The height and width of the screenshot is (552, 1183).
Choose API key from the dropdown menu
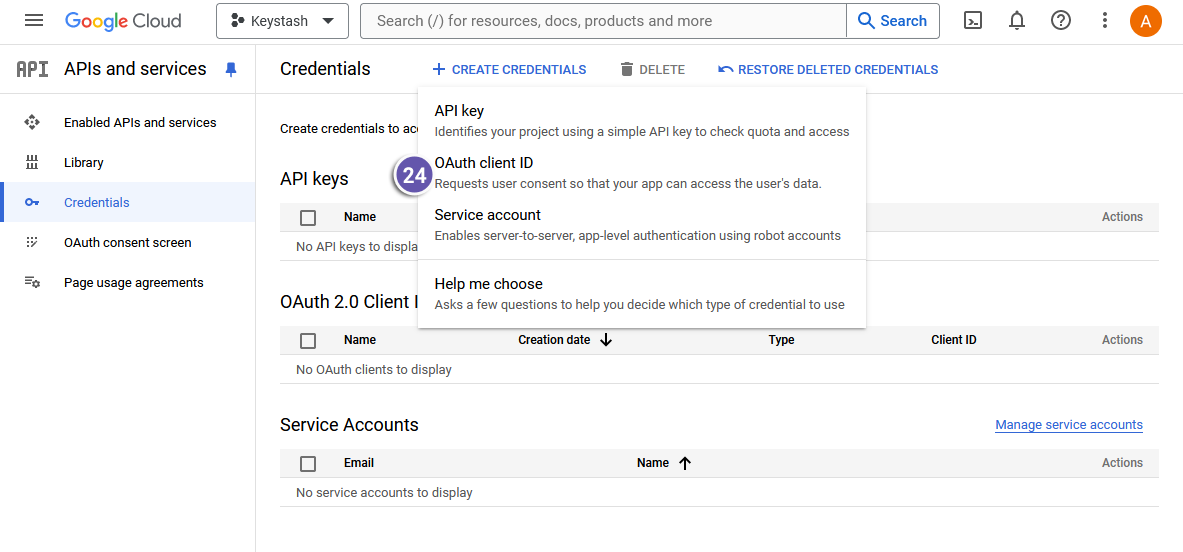point(641,121)
